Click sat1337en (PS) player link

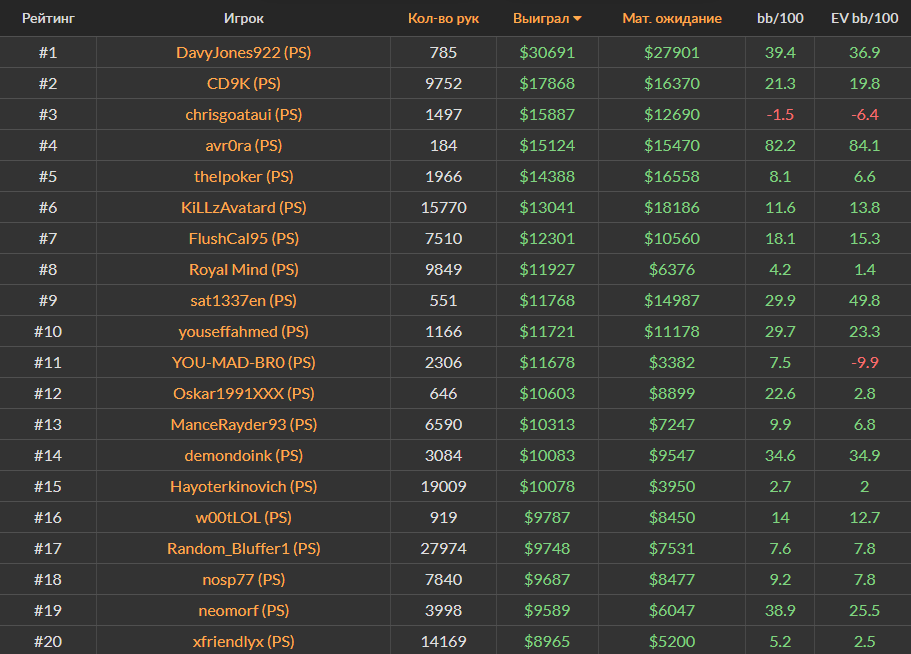pos(243,301)
